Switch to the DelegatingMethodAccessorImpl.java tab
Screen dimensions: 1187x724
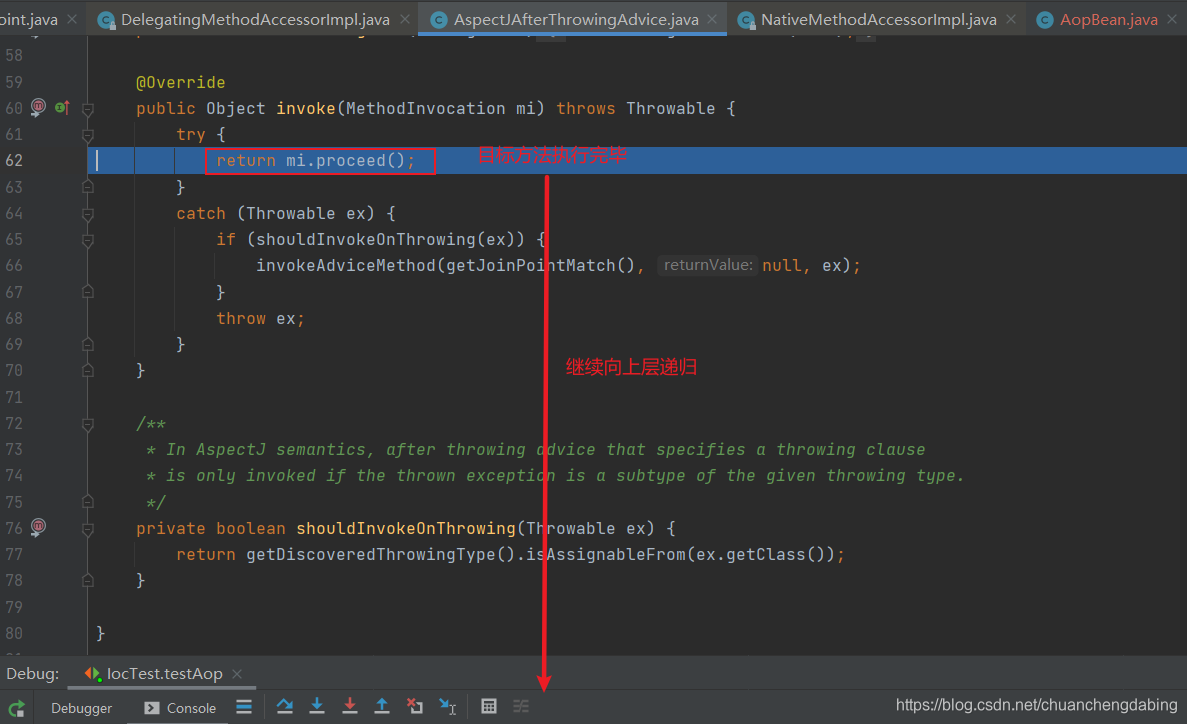[254, 20]
